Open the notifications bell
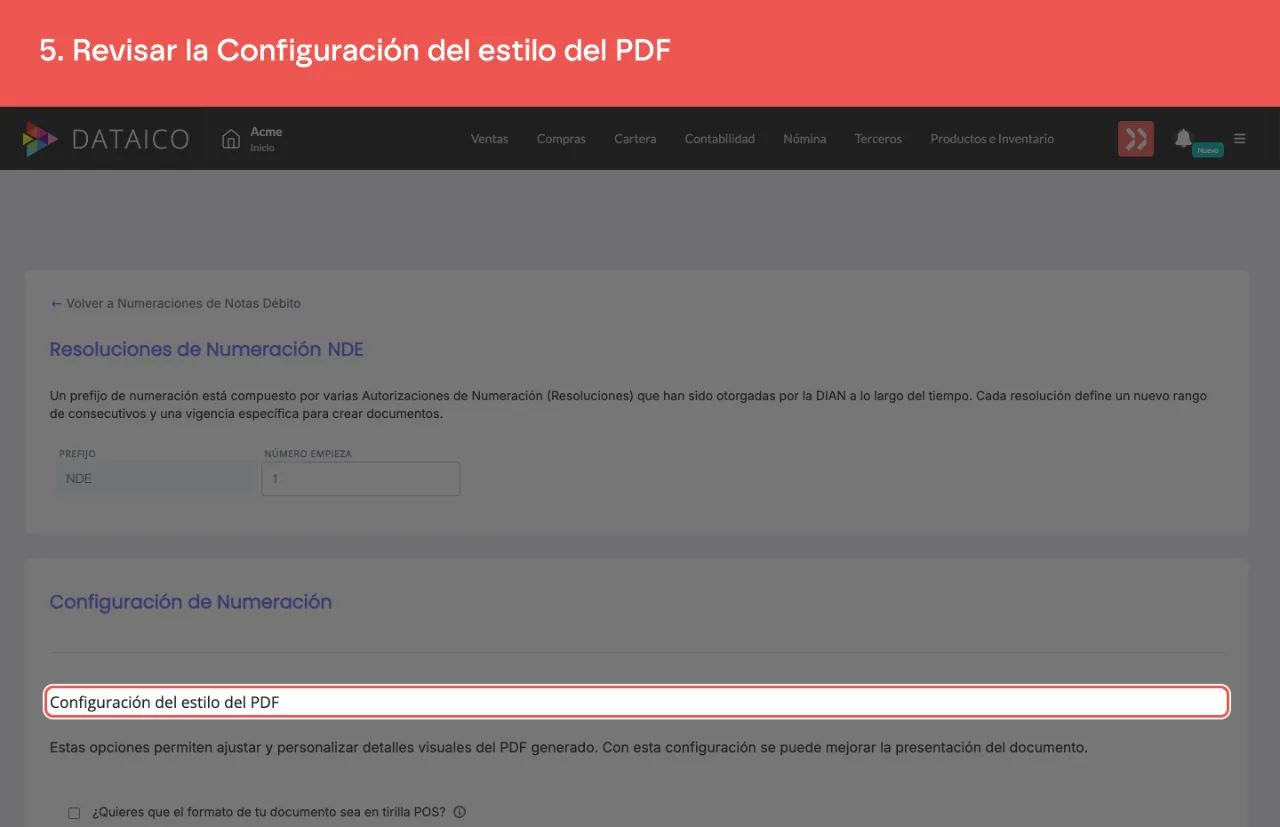1280x827 pixels. (x=1183, y=138)
